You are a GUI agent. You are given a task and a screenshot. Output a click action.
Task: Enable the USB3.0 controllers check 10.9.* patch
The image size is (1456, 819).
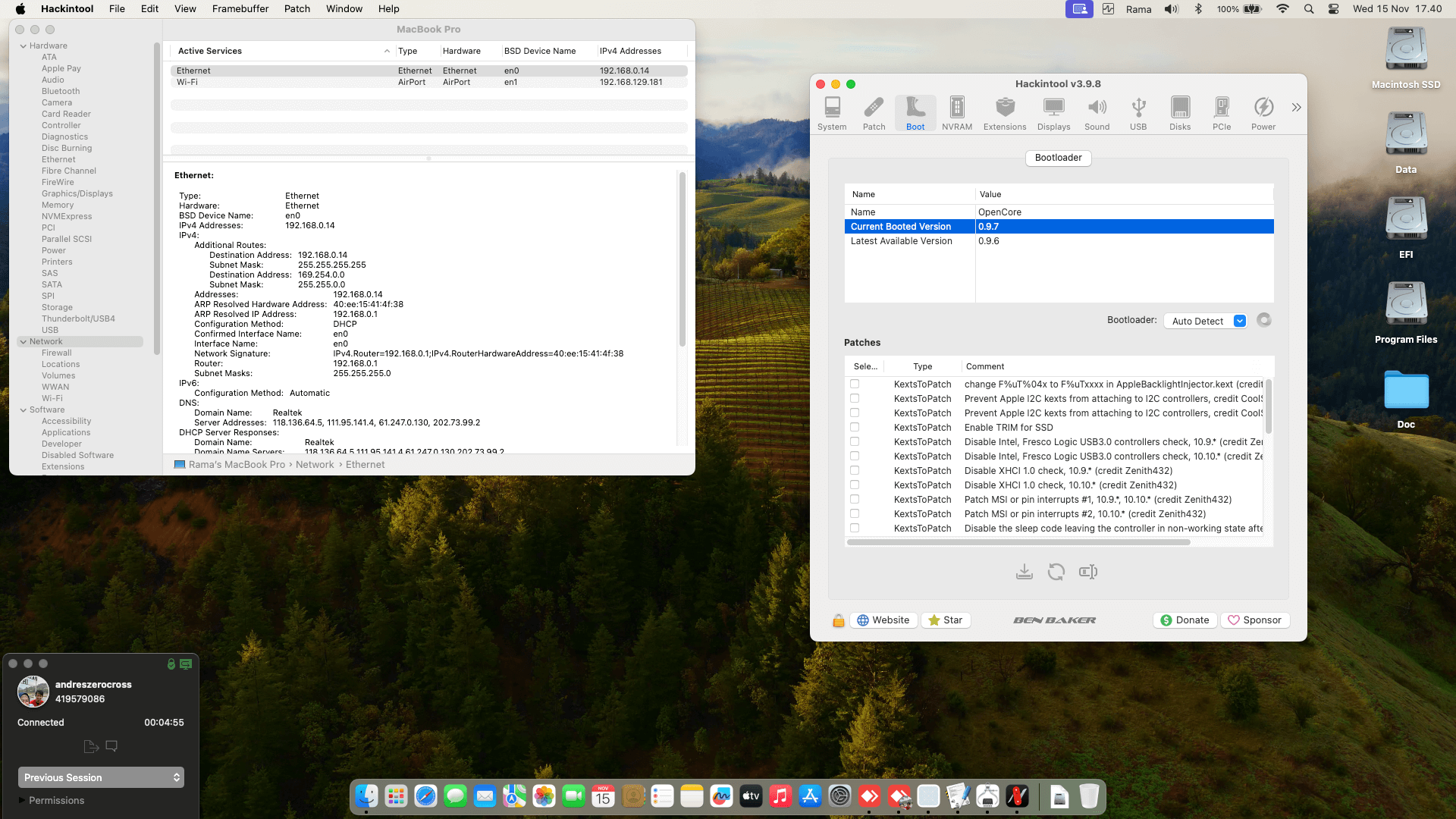[855, 442]
